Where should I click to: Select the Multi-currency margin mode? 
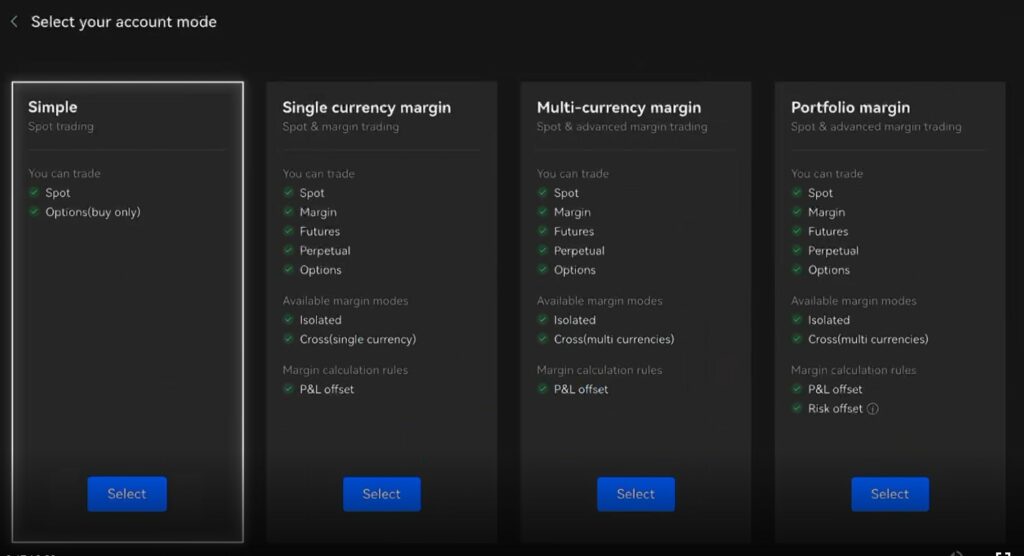tap(635, 494)
